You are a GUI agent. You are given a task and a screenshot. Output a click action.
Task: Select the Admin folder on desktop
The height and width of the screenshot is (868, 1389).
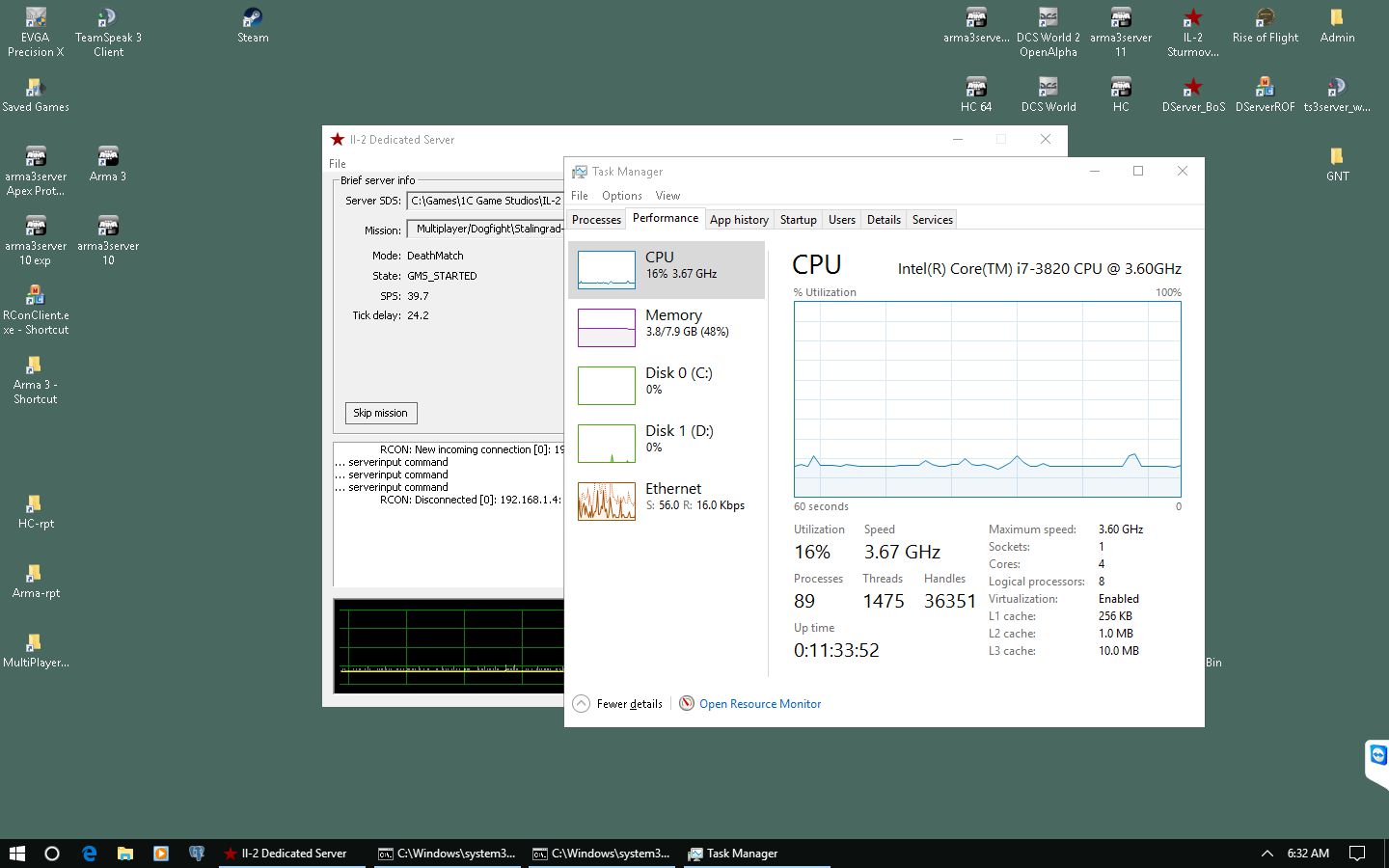point(1337,25)
